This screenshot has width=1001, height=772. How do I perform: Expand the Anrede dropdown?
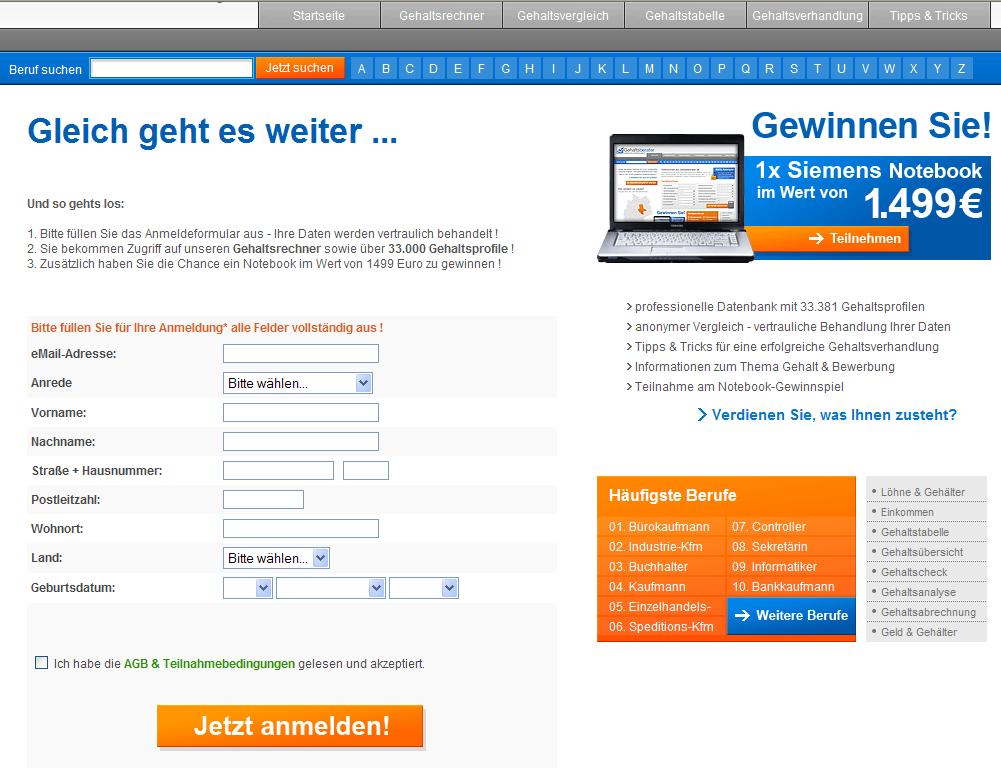298,383
